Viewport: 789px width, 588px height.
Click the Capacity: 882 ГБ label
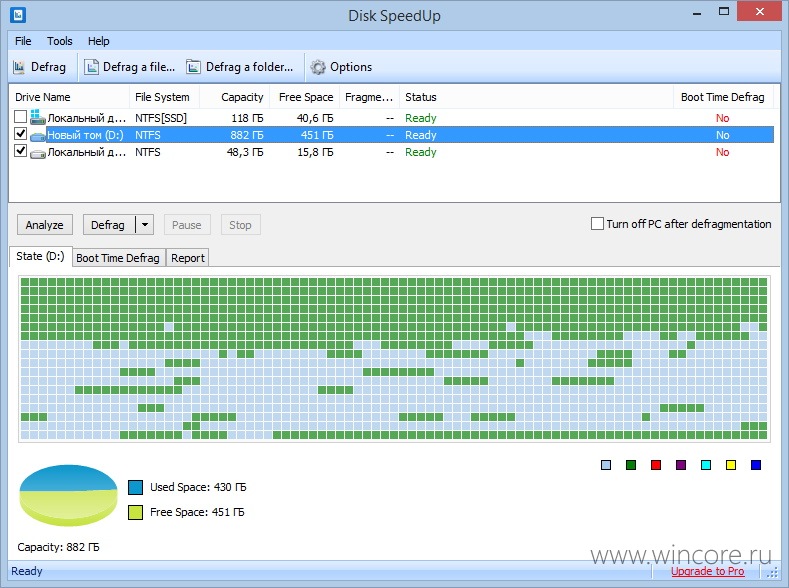58,547
